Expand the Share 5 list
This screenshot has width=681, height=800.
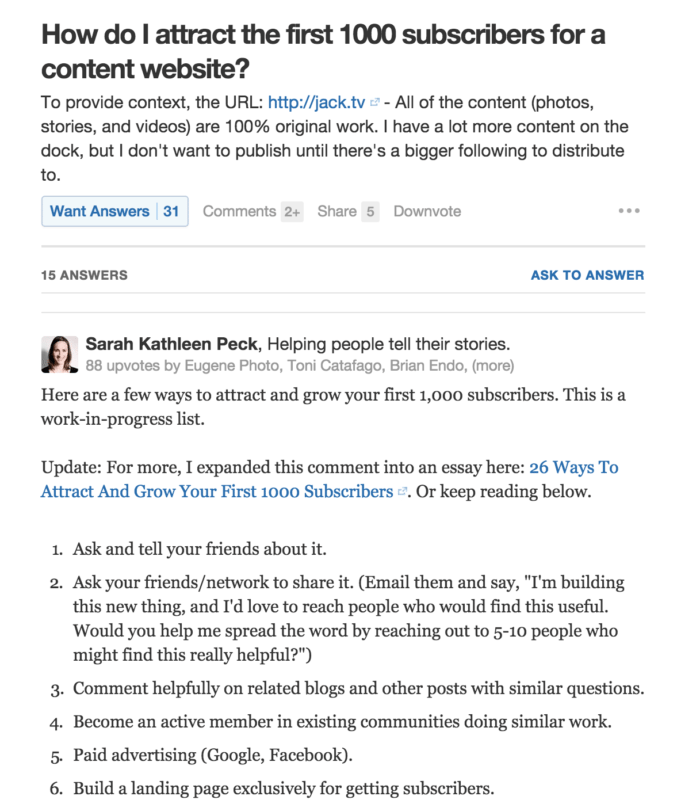(347, 211)
